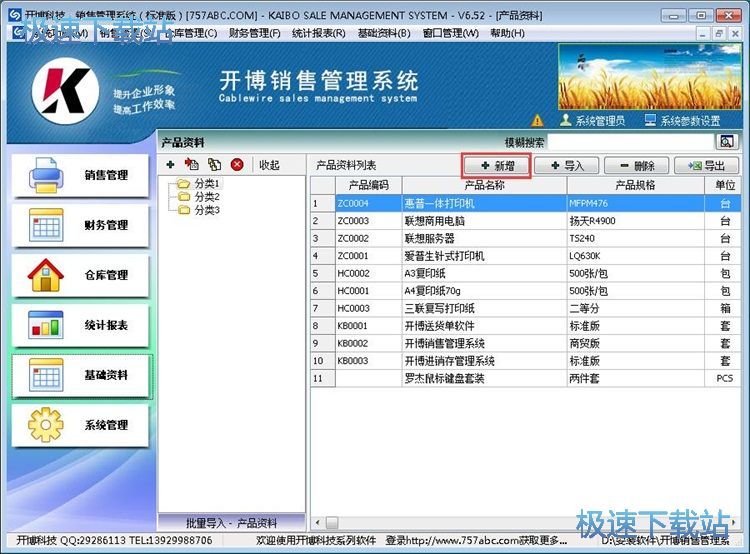
Task: Select row 三联复写打印纸
Action: (x=526, y=308)
